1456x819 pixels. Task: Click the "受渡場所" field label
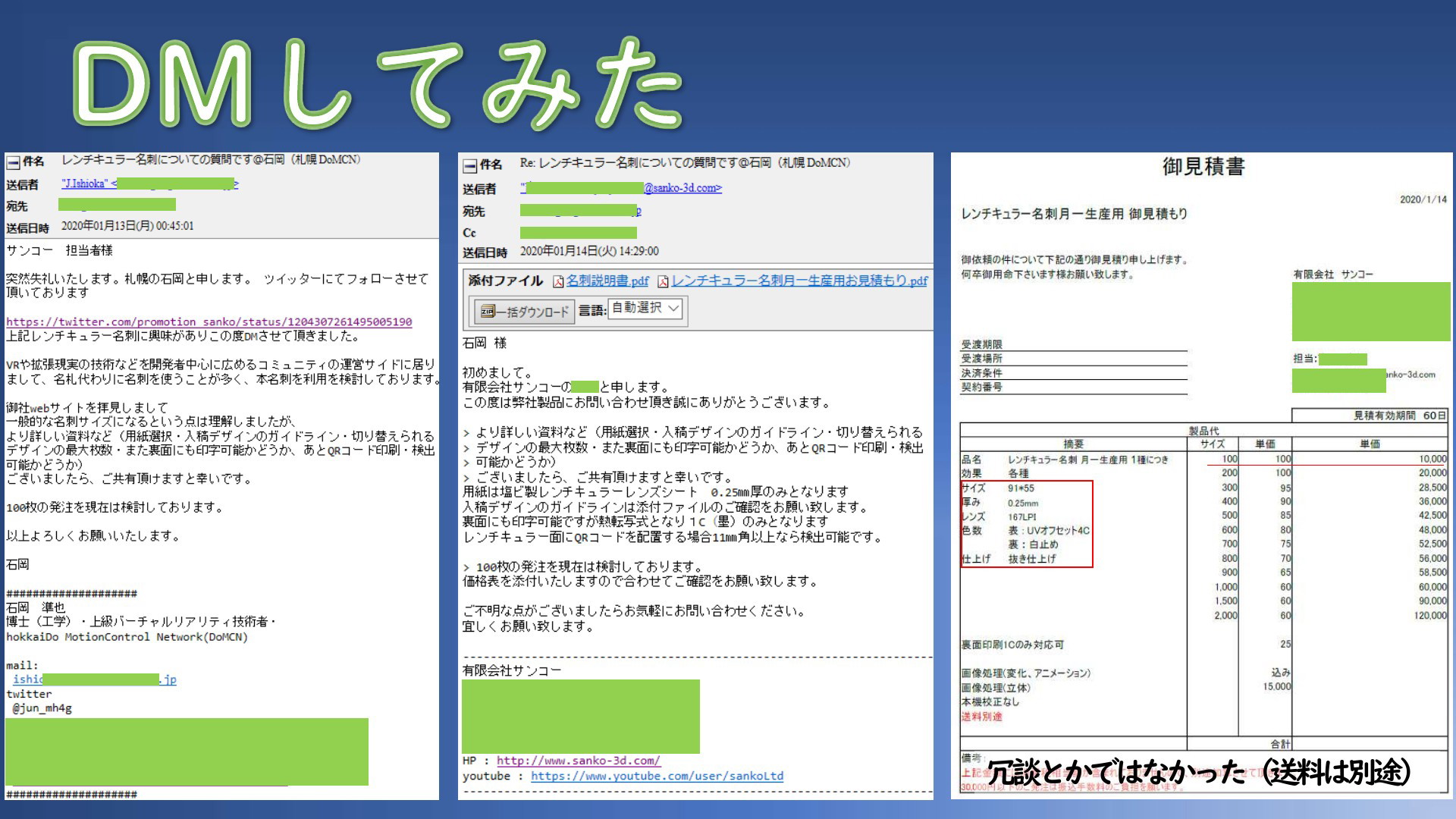[982, 359]
